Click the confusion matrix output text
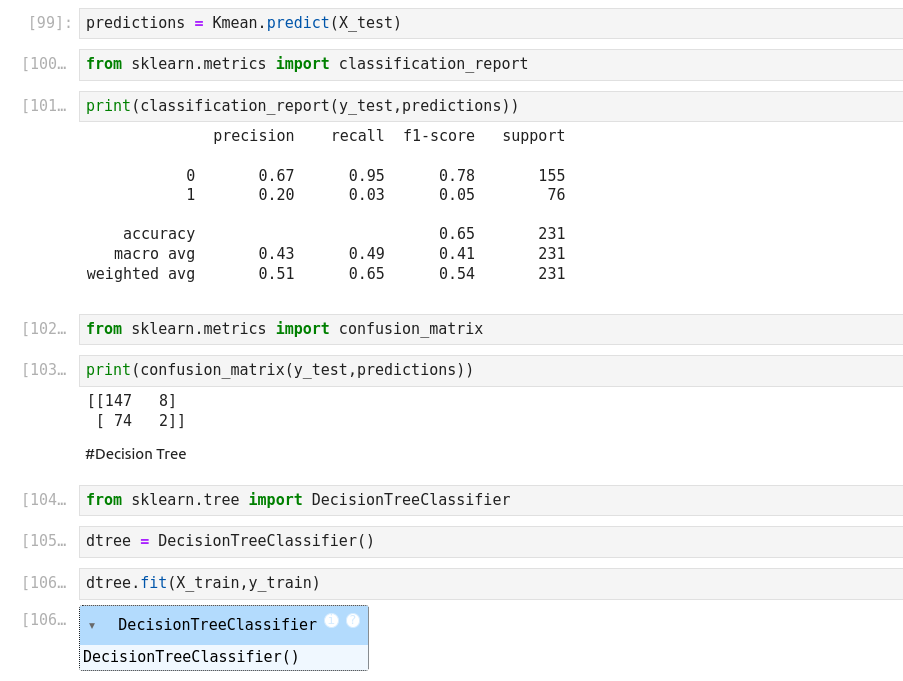Viewport: 903px width, 681px height. pos(136,411)
